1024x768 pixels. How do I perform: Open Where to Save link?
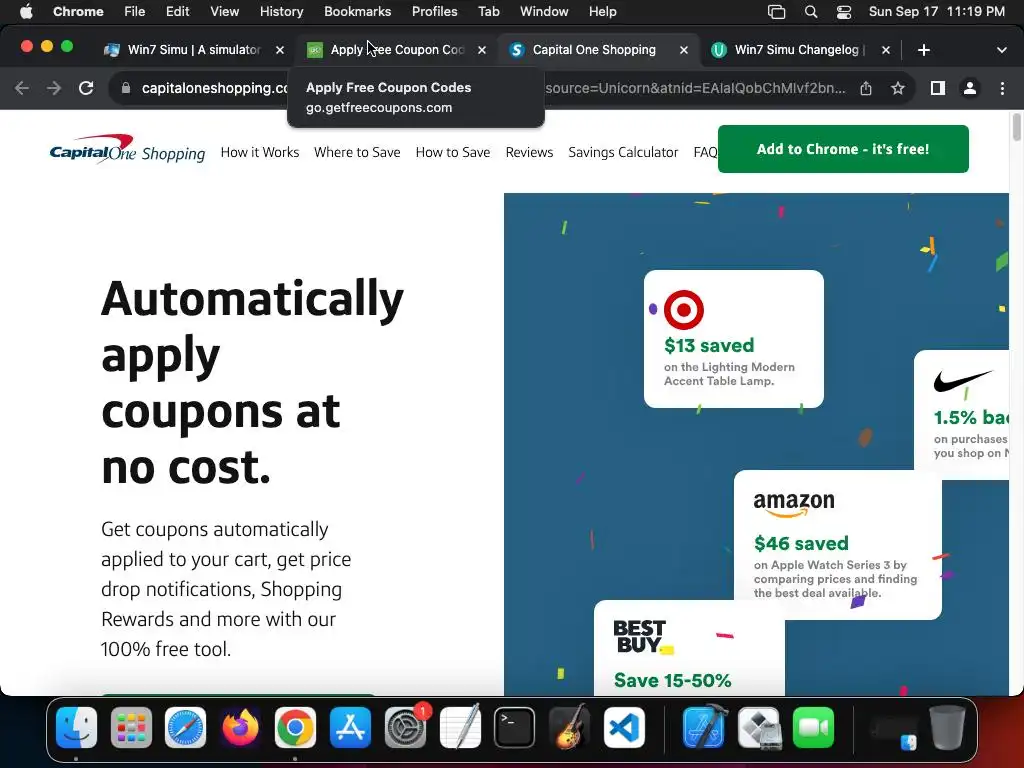(357, 152)
